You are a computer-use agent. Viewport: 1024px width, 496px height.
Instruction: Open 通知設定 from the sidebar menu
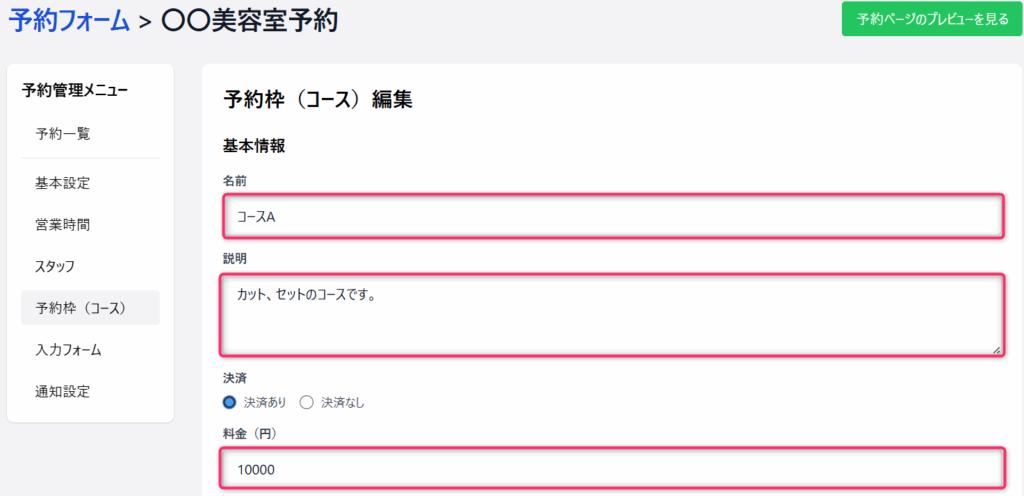tap(62, 391)
